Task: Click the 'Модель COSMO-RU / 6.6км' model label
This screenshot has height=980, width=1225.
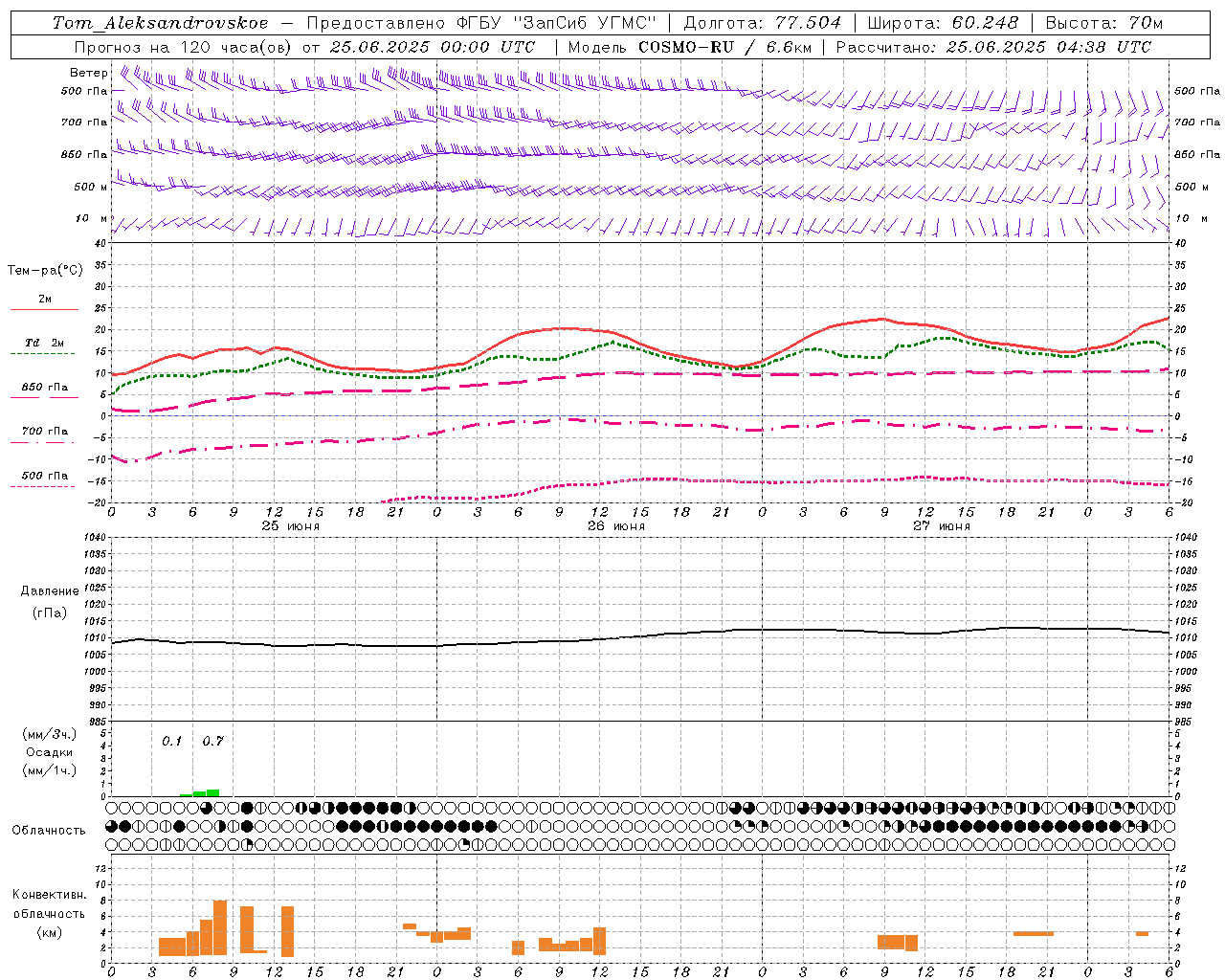Action: 689,47
